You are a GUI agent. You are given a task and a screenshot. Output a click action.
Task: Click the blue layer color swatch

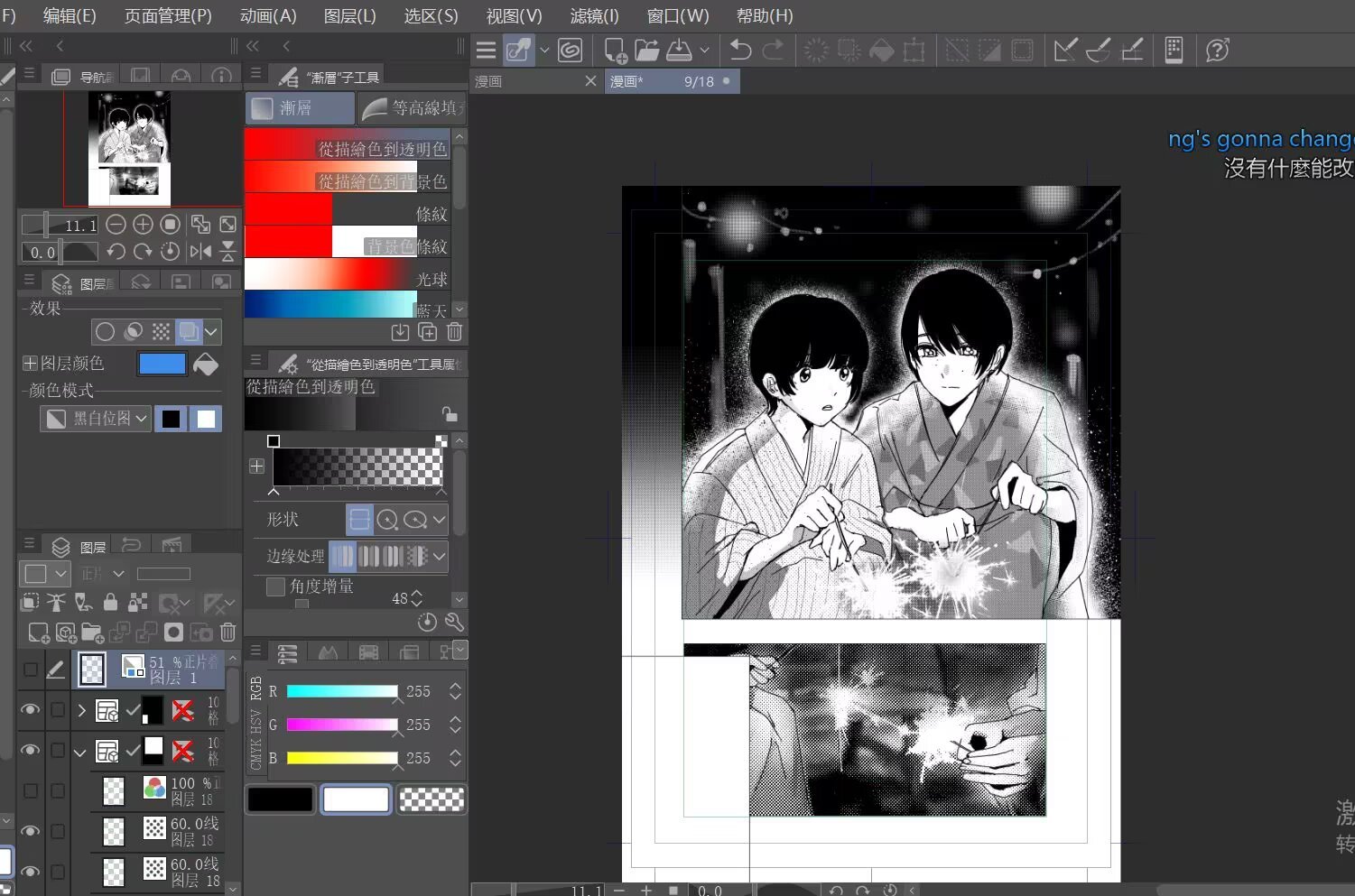(162, 364)
